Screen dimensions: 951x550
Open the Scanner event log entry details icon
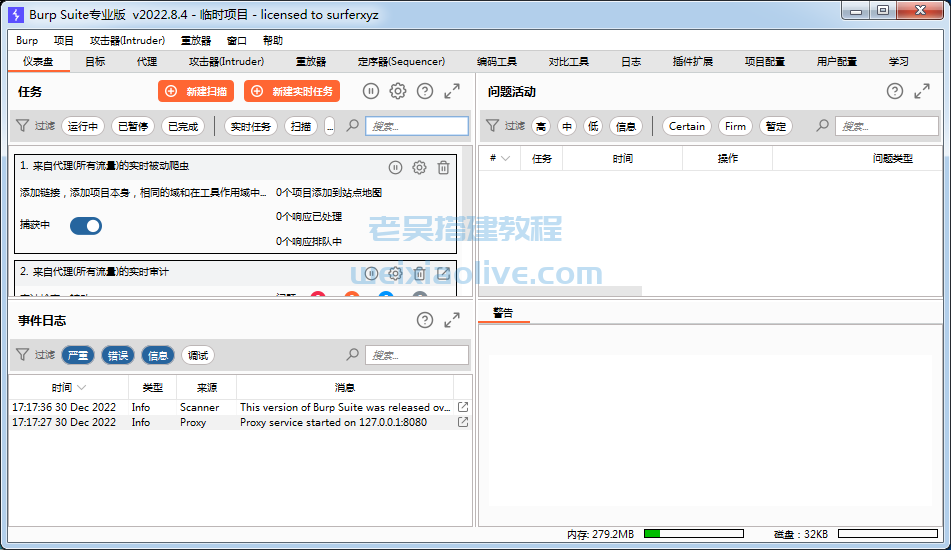click(463, 407)
